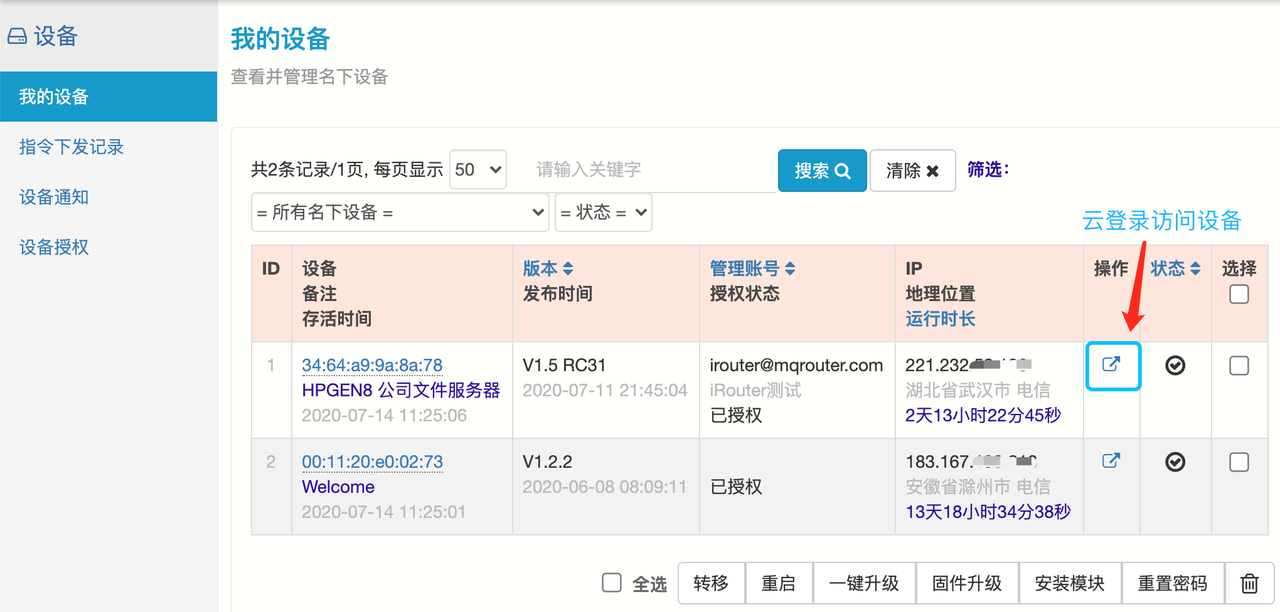Sort by 管理账号 column arrows

click(790, 269)
